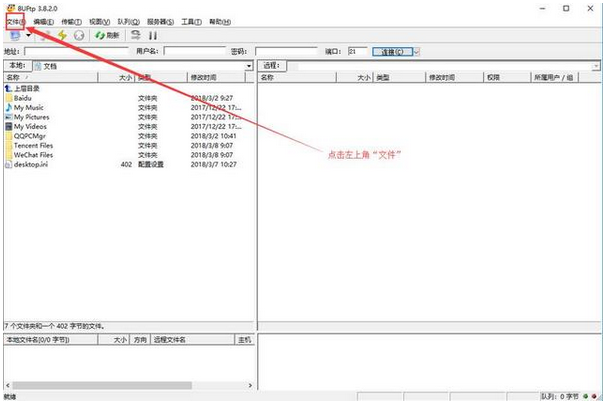Expand the remote path dropdown arrow

coord(596,66)
